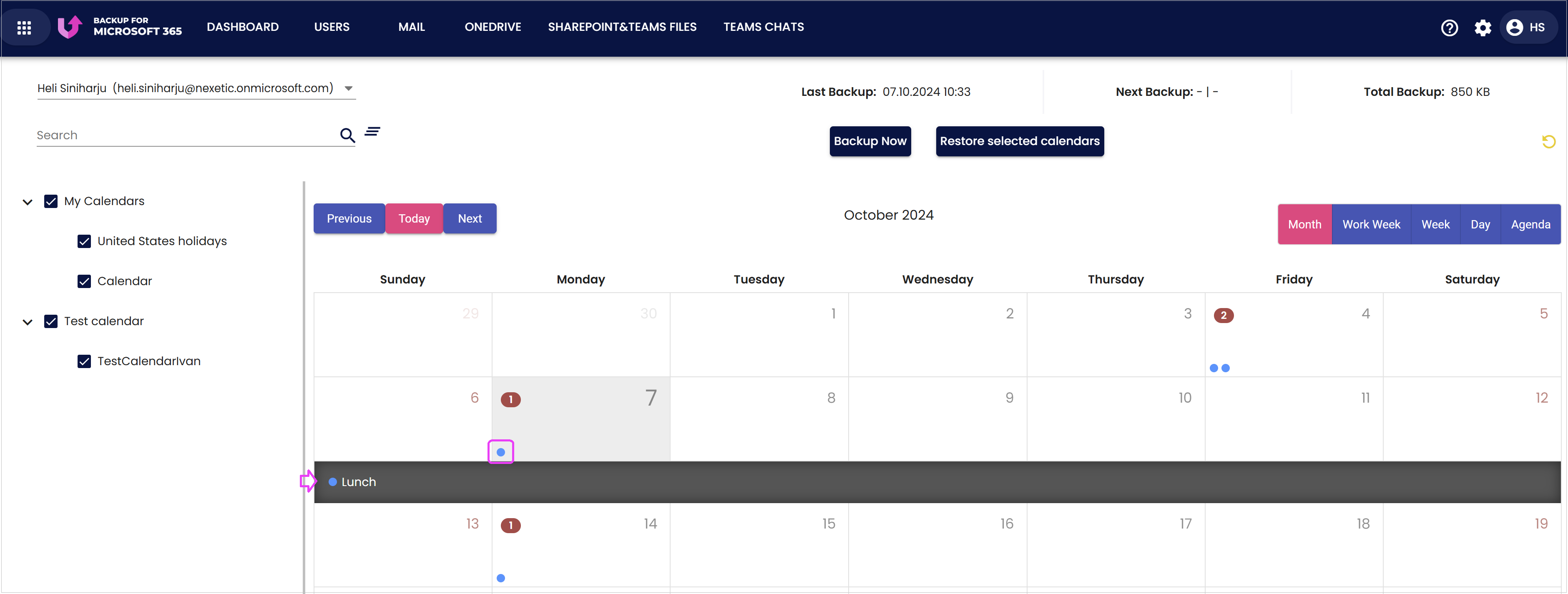1568x594 pixels.
Task: Select day number 30 of previous month
Action: pyautogui.click(x=648, y=313)
